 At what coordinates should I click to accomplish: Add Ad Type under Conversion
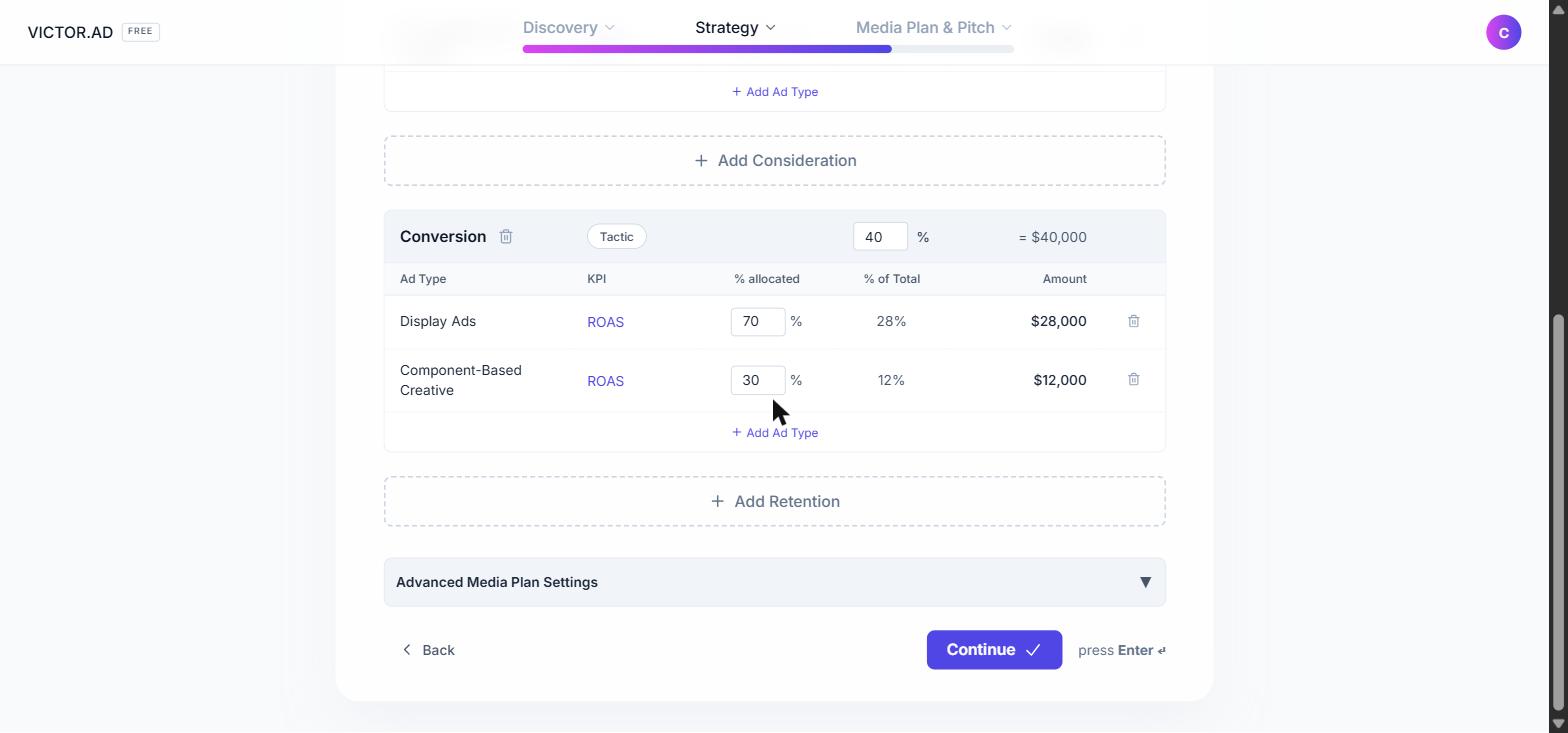coord(775,433)
